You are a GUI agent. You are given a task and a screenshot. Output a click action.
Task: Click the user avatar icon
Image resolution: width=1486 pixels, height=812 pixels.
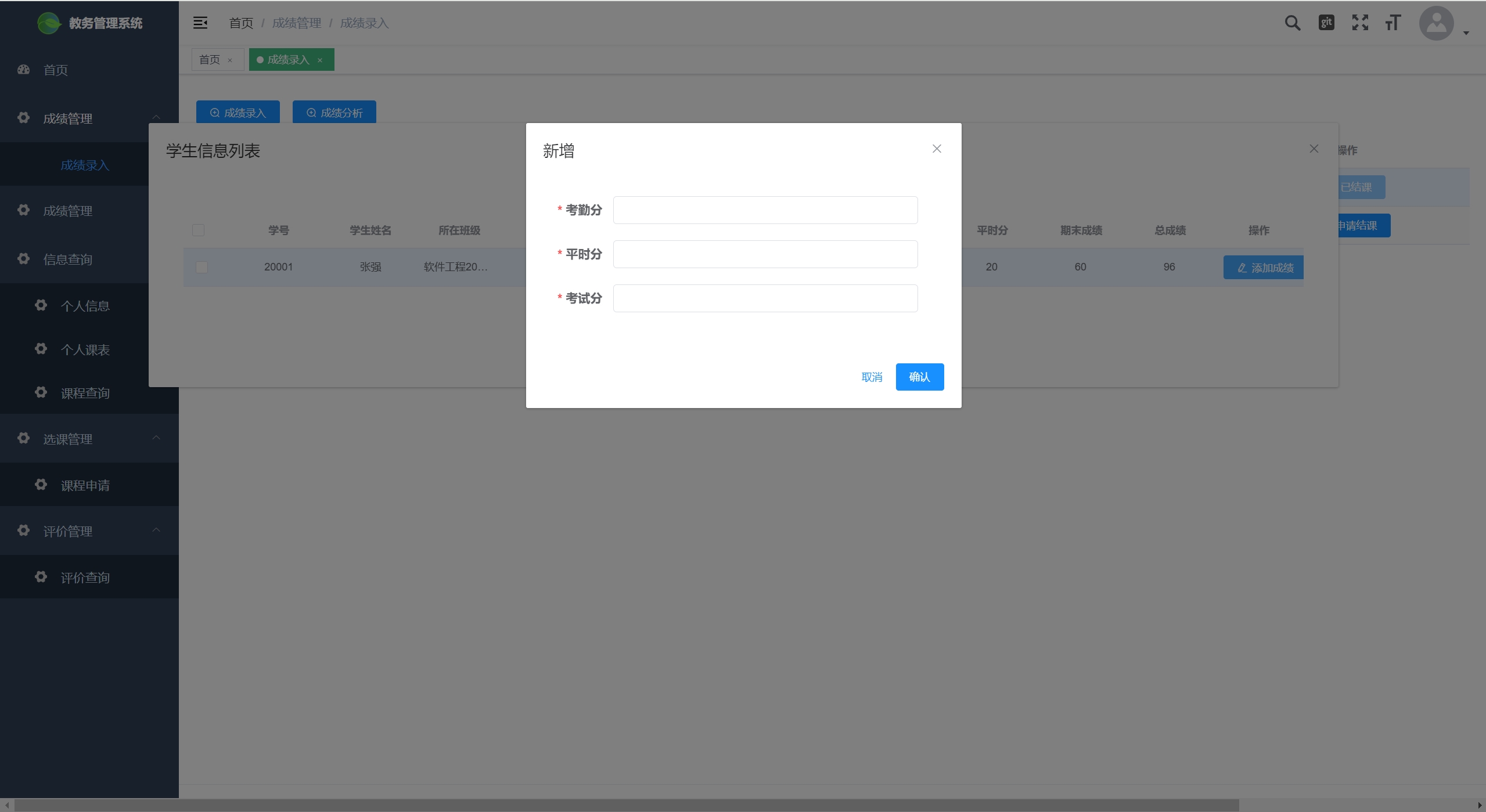click(x=1436, y=23)
